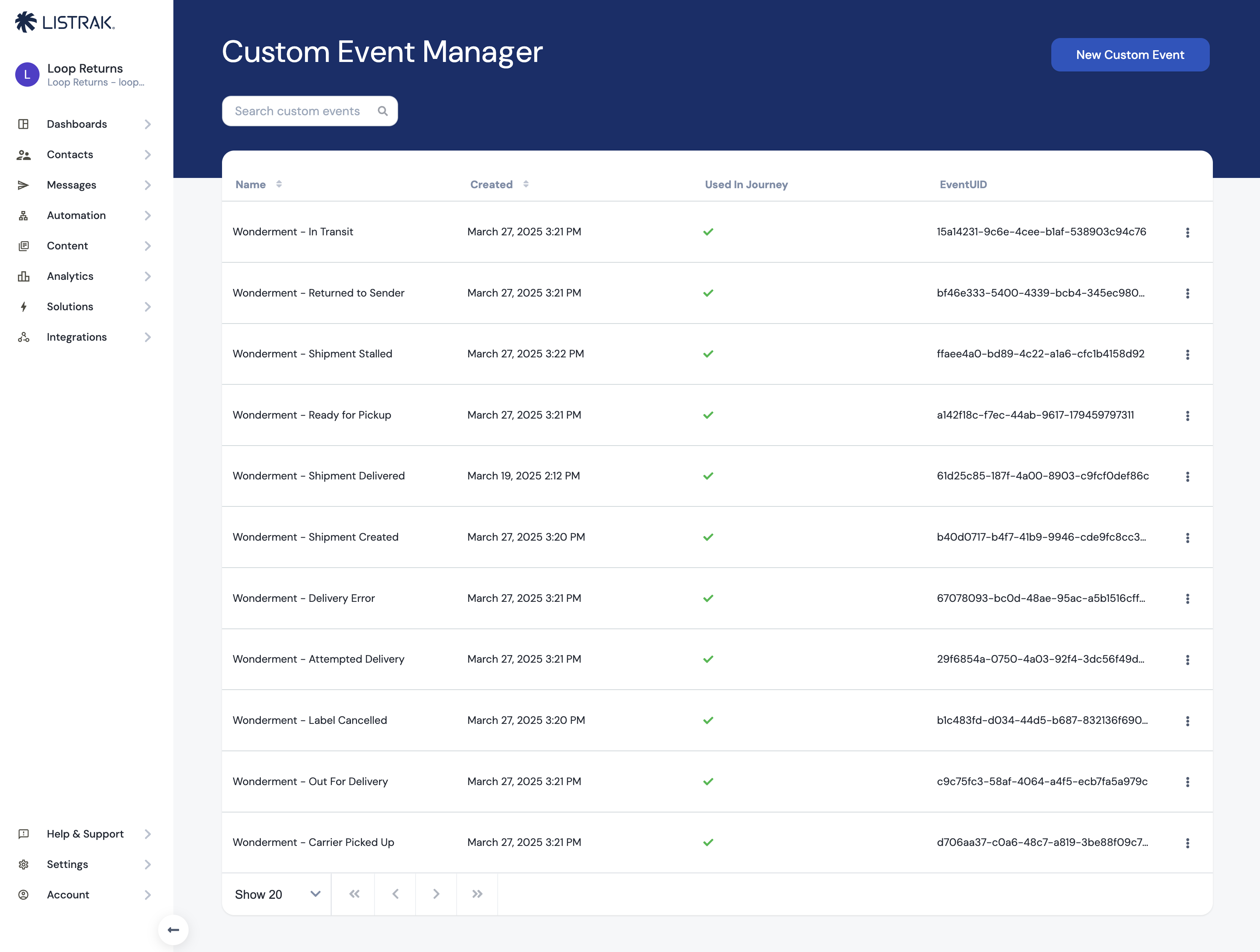
Task: Open the Show 20 page size dropdown
Action: click(277, 895)
